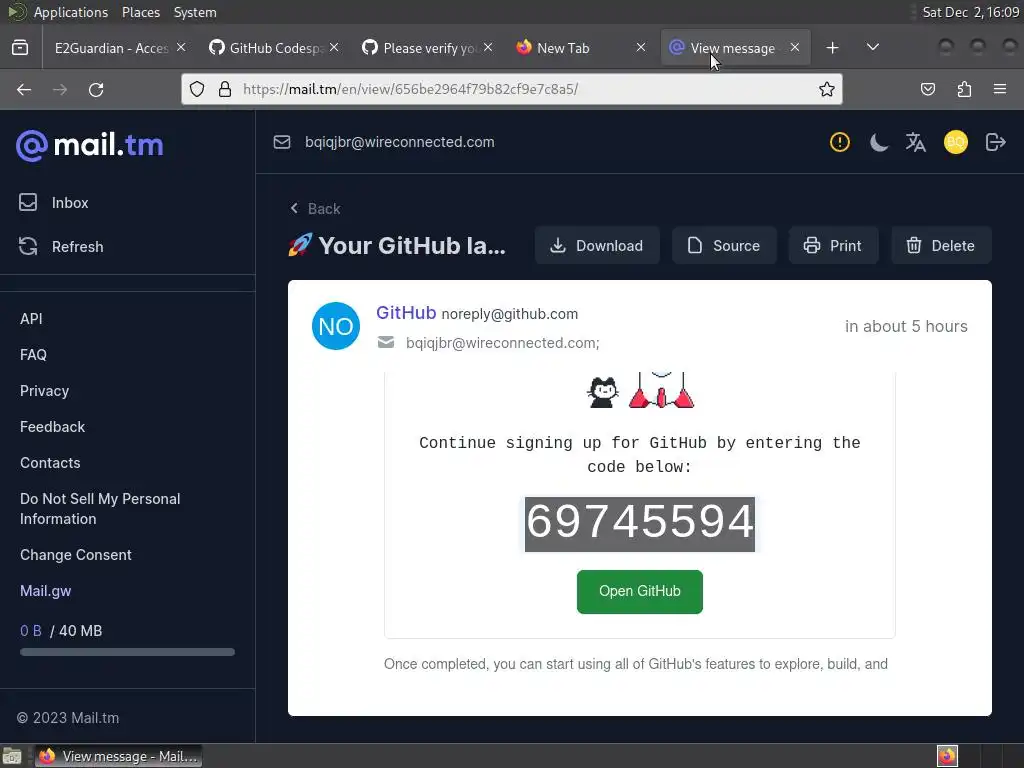Go Back to message list
Viewport: 1024px width, 768px height.
315,208
